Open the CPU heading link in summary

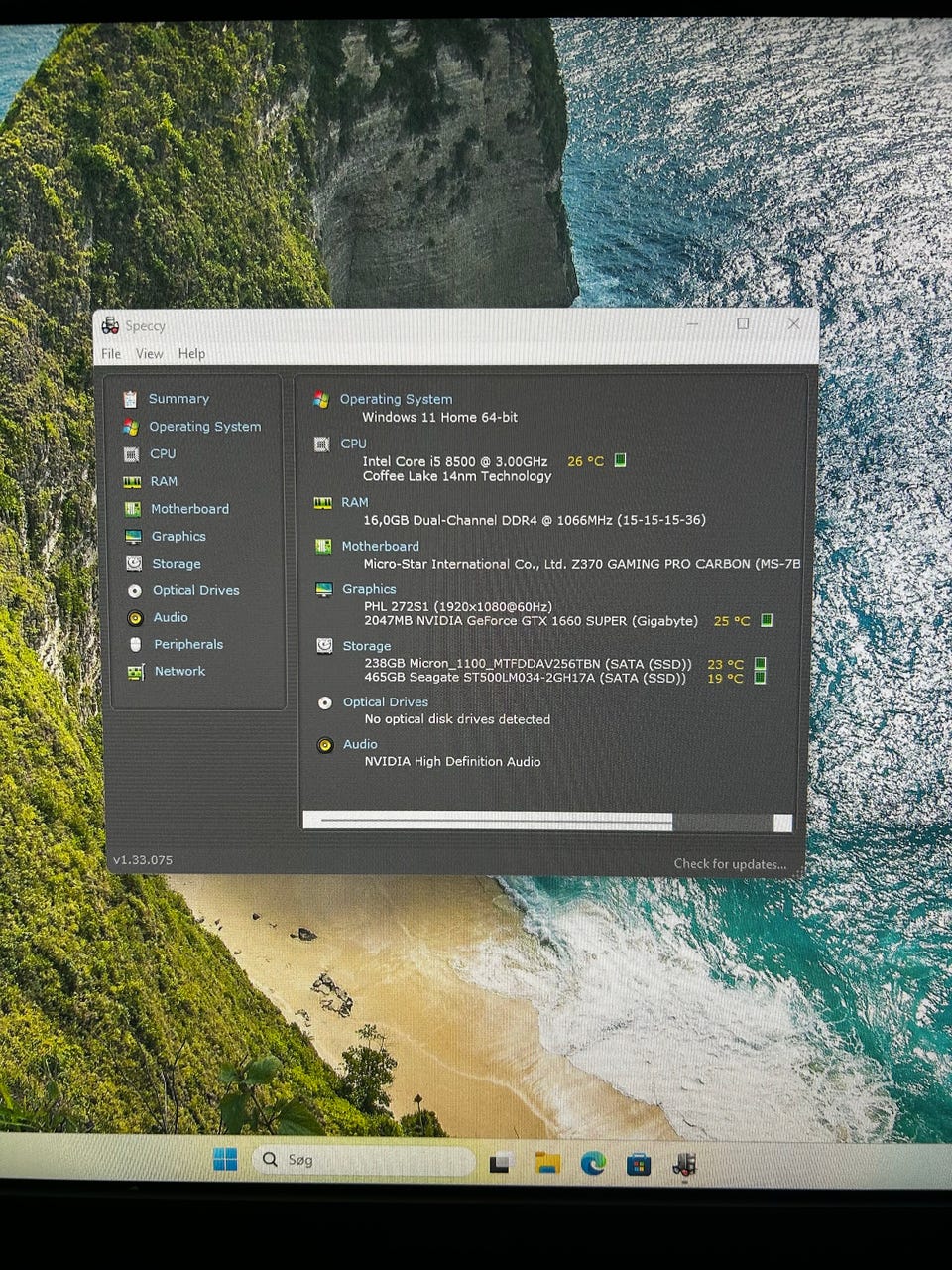(x=354, y=444)
